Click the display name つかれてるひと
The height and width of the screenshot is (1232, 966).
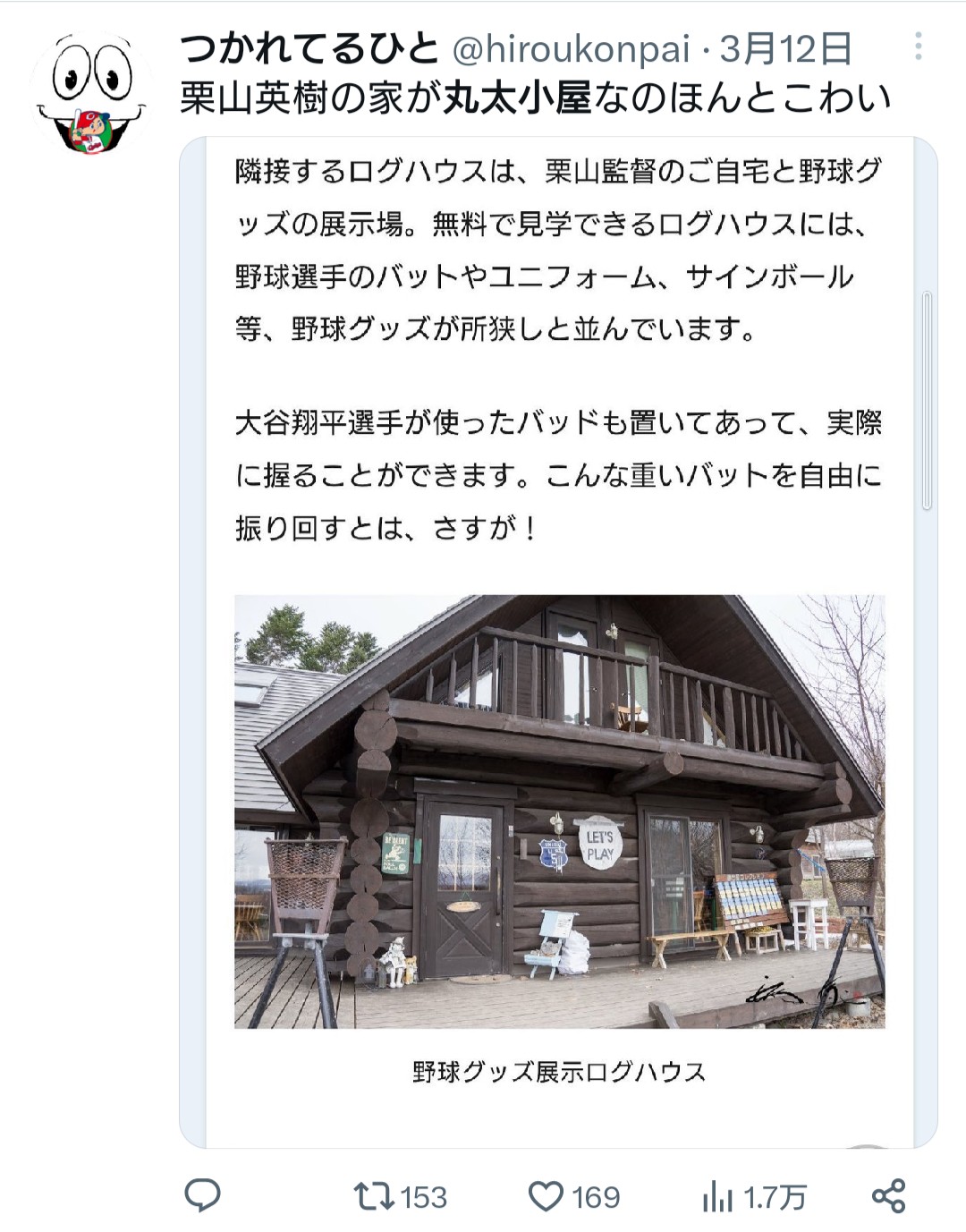pos(309,48)
